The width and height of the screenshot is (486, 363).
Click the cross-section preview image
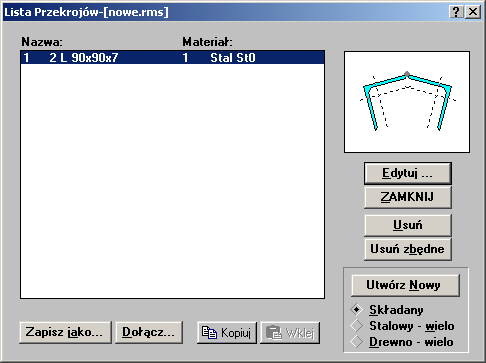click(x=407, y=102)
